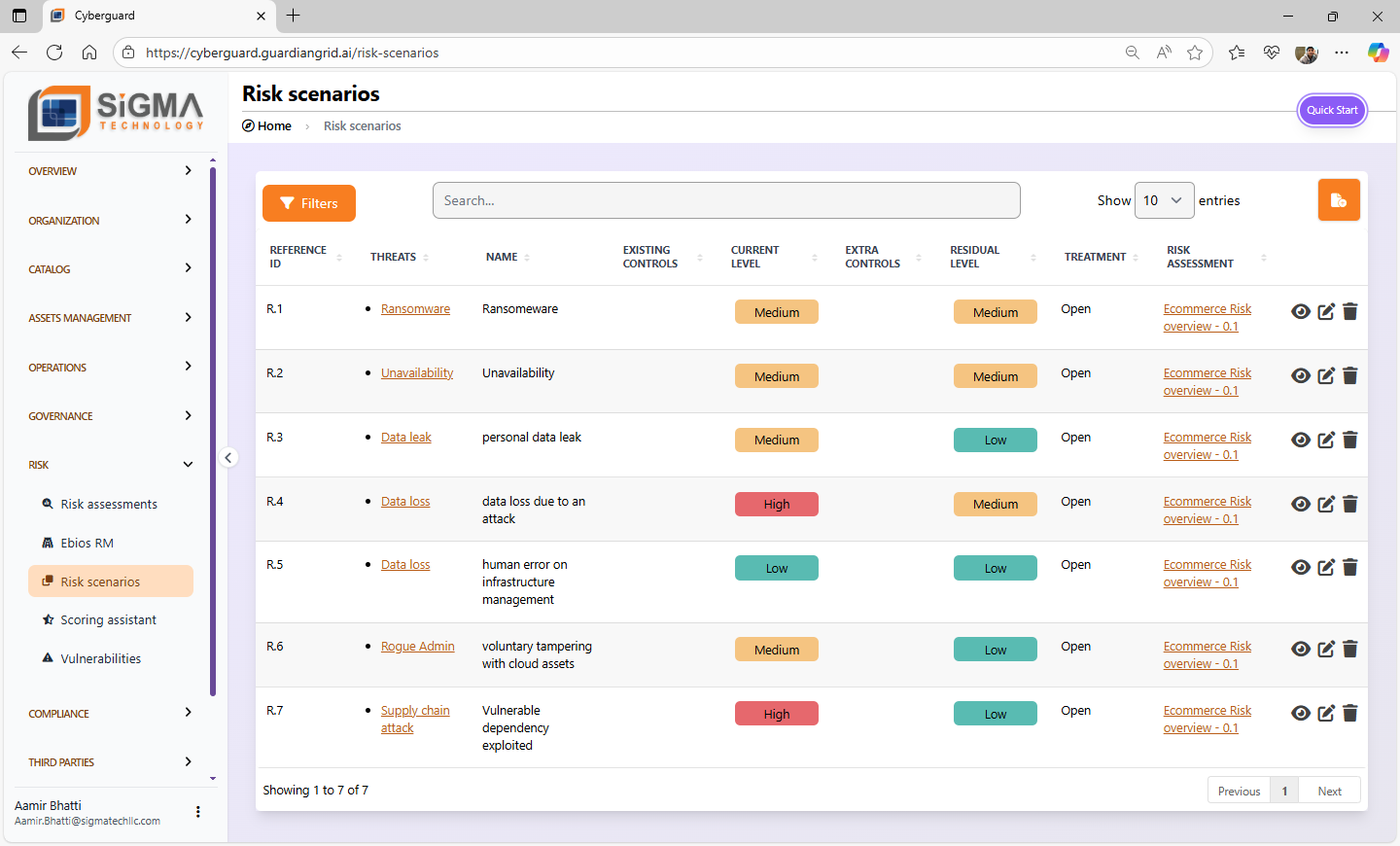Image resolution: width=1400 pixels, height=846 pixels.
Task: Click the High current level badge for R.4
Action: (x=776, y=505)
